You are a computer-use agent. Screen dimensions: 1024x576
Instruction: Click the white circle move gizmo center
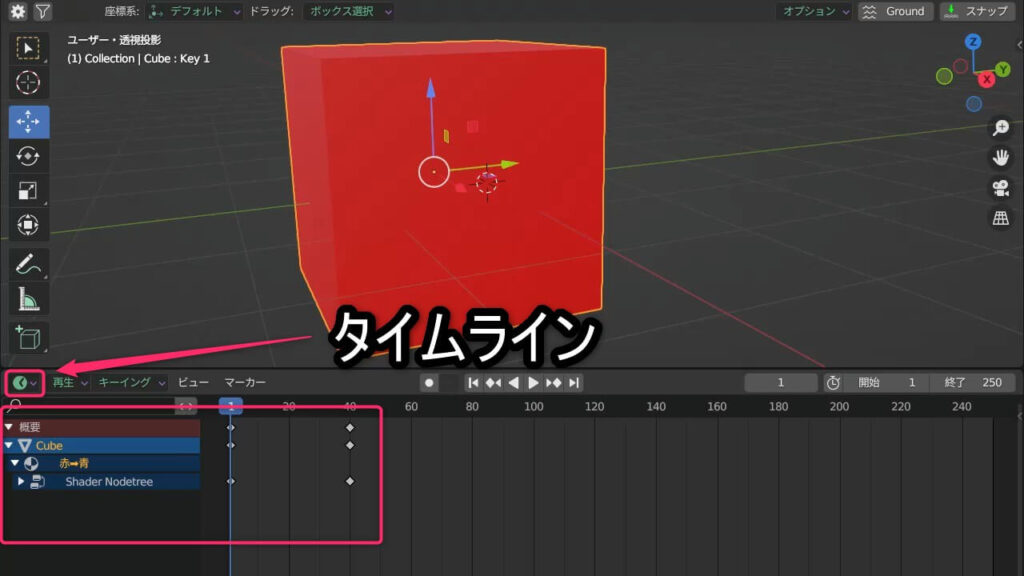434,172
